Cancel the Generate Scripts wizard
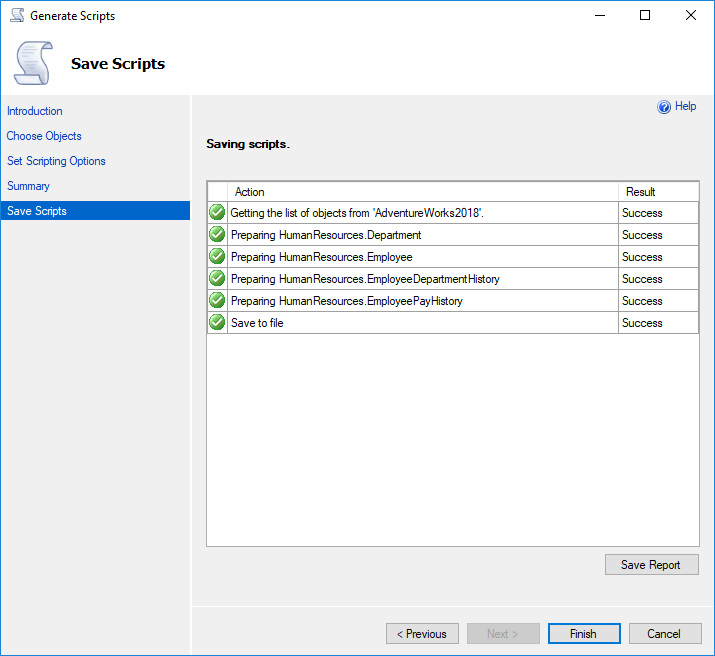Screen dimensions: 715x656 coord(664,634)
